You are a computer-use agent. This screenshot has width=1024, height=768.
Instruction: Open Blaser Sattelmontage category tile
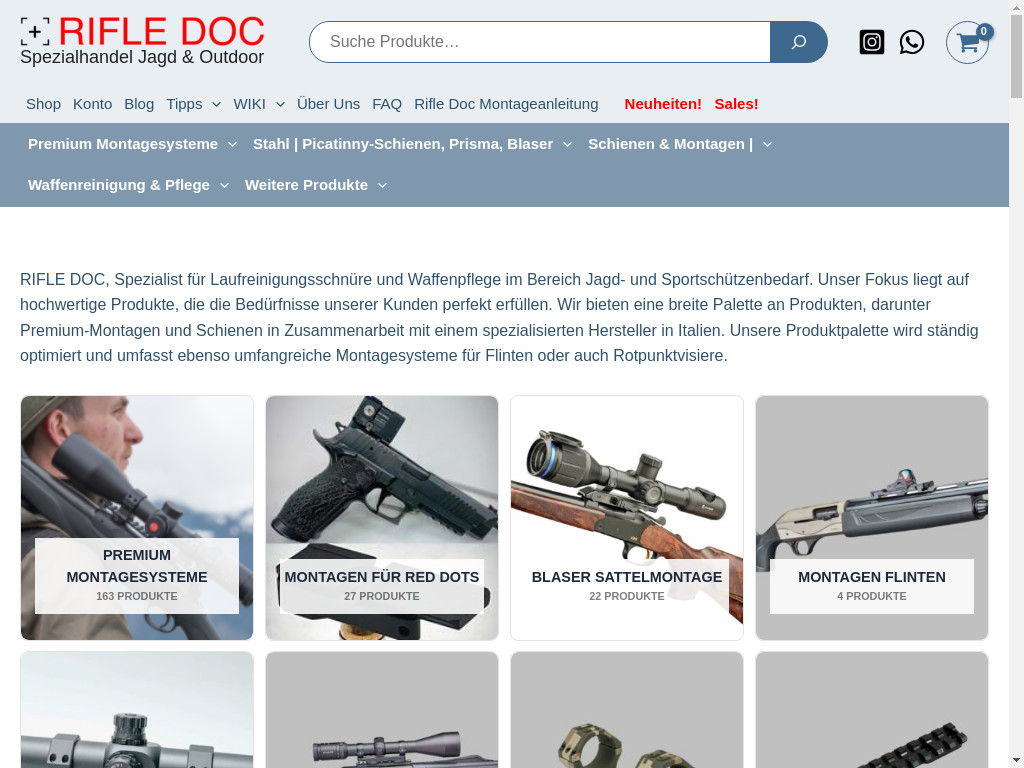pos(627,518)
